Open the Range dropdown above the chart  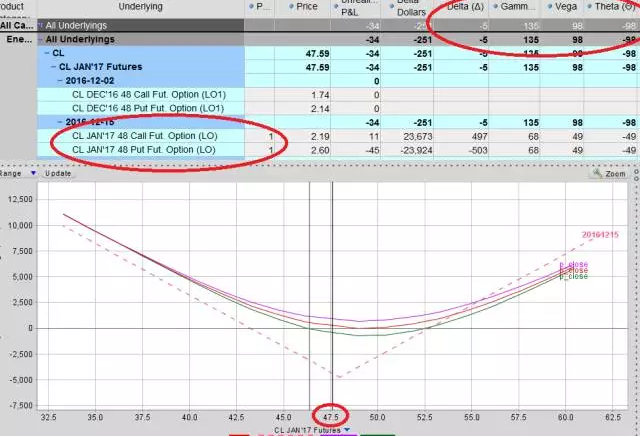(x=32, y=173)
